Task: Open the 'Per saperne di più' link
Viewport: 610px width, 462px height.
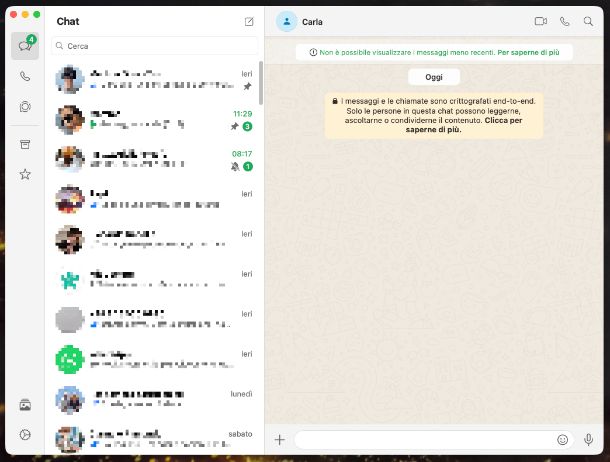Action: pyautogui.click(x=528, y=52)
